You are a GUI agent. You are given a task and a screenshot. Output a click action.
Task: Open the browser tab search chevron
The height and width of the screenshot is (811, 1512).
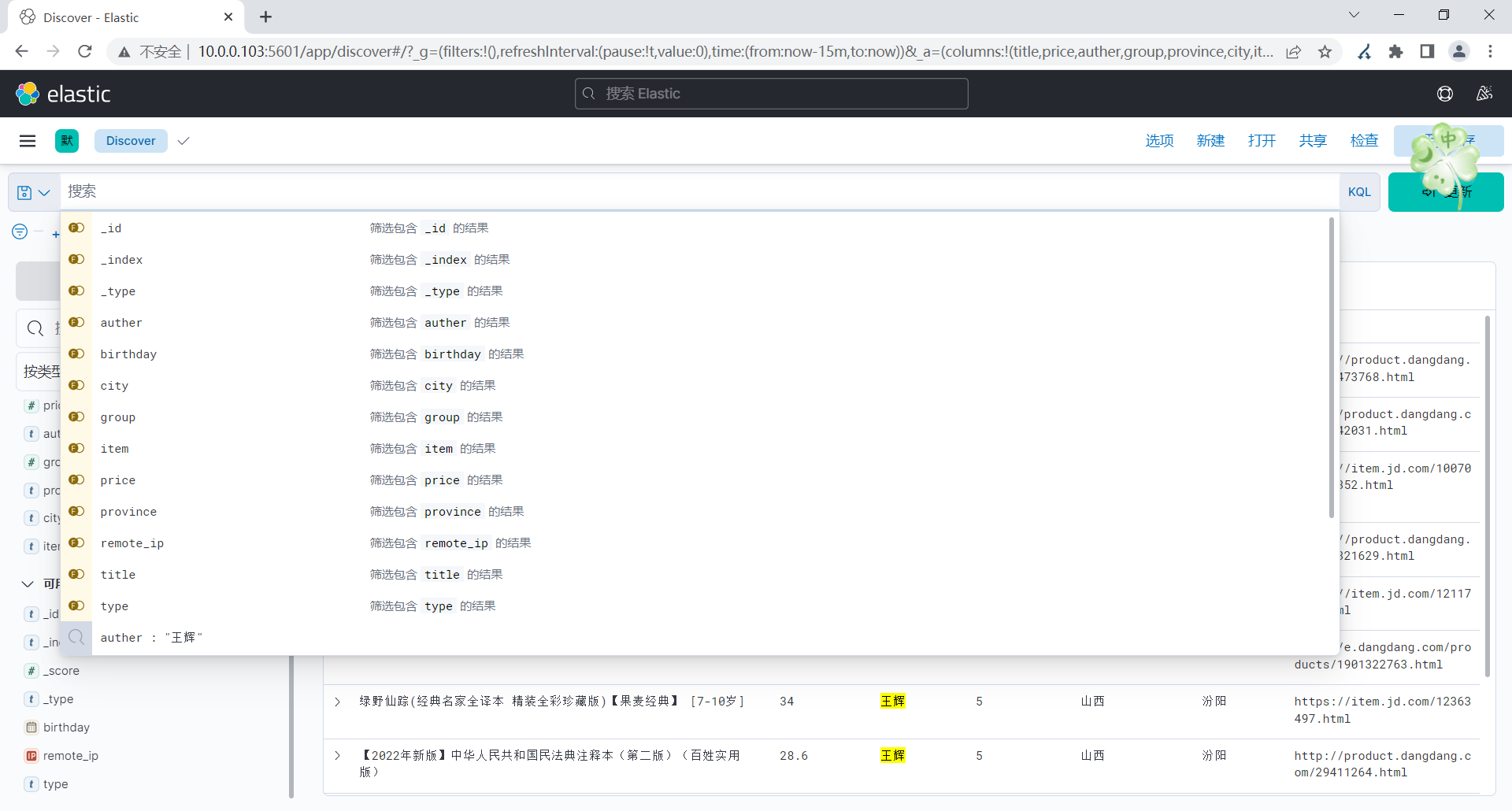tap(1354, 15)
